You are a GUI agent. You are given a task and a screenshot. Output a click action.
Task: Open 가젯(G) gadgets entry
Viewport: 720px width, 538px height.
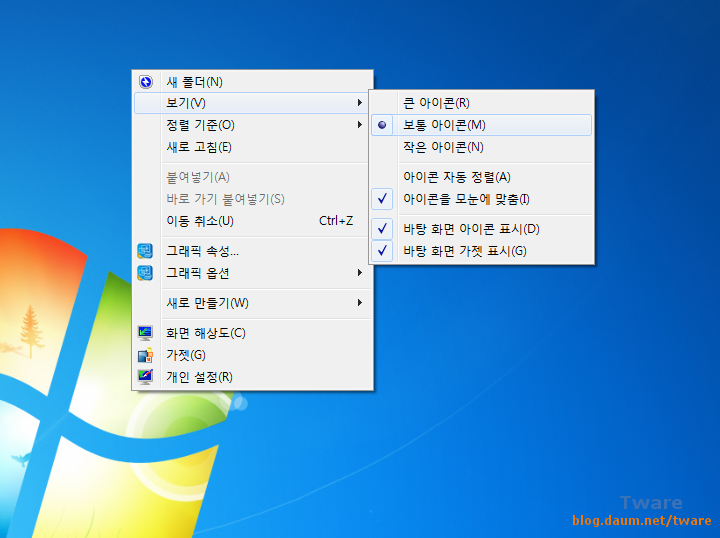tap(253, 355)
